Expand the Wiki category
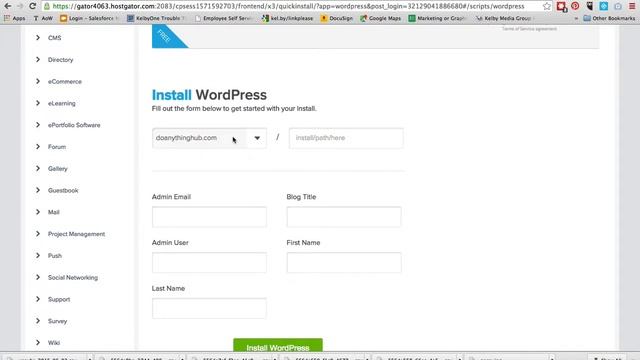The image size is (640, 360). (x=48, y=343)
